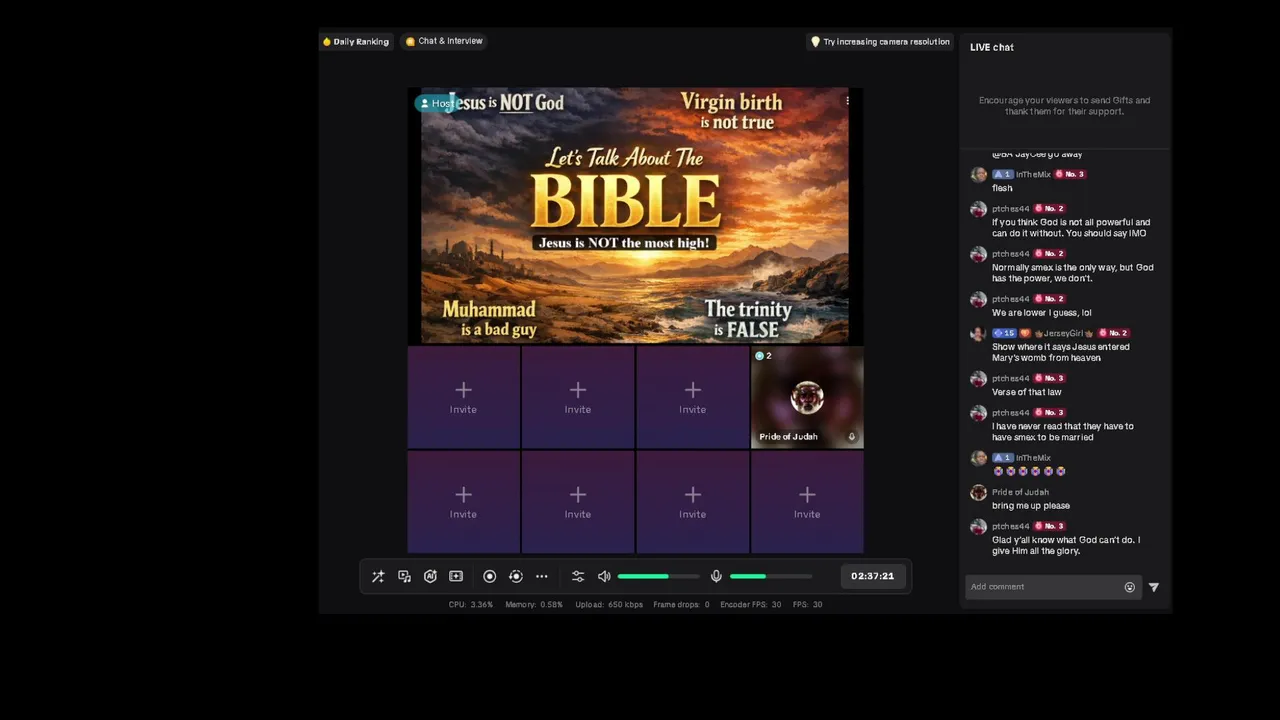Click the JerseyGirl username in chat
The height and width of the screenshot is (720, 1280).
[x=1064, y=333]
